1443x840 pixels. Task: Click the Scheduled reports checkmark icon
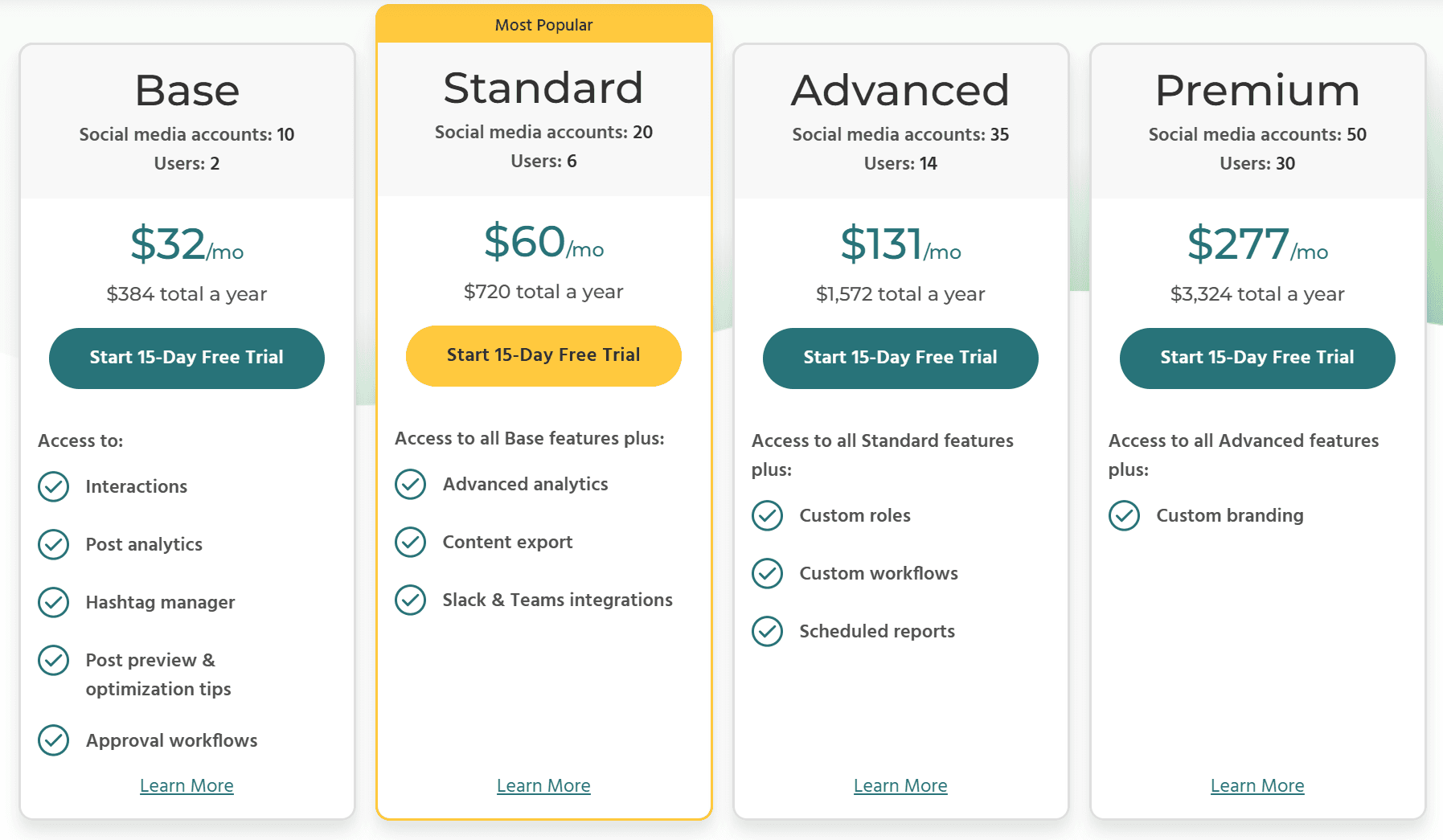(x=768, y=631)
